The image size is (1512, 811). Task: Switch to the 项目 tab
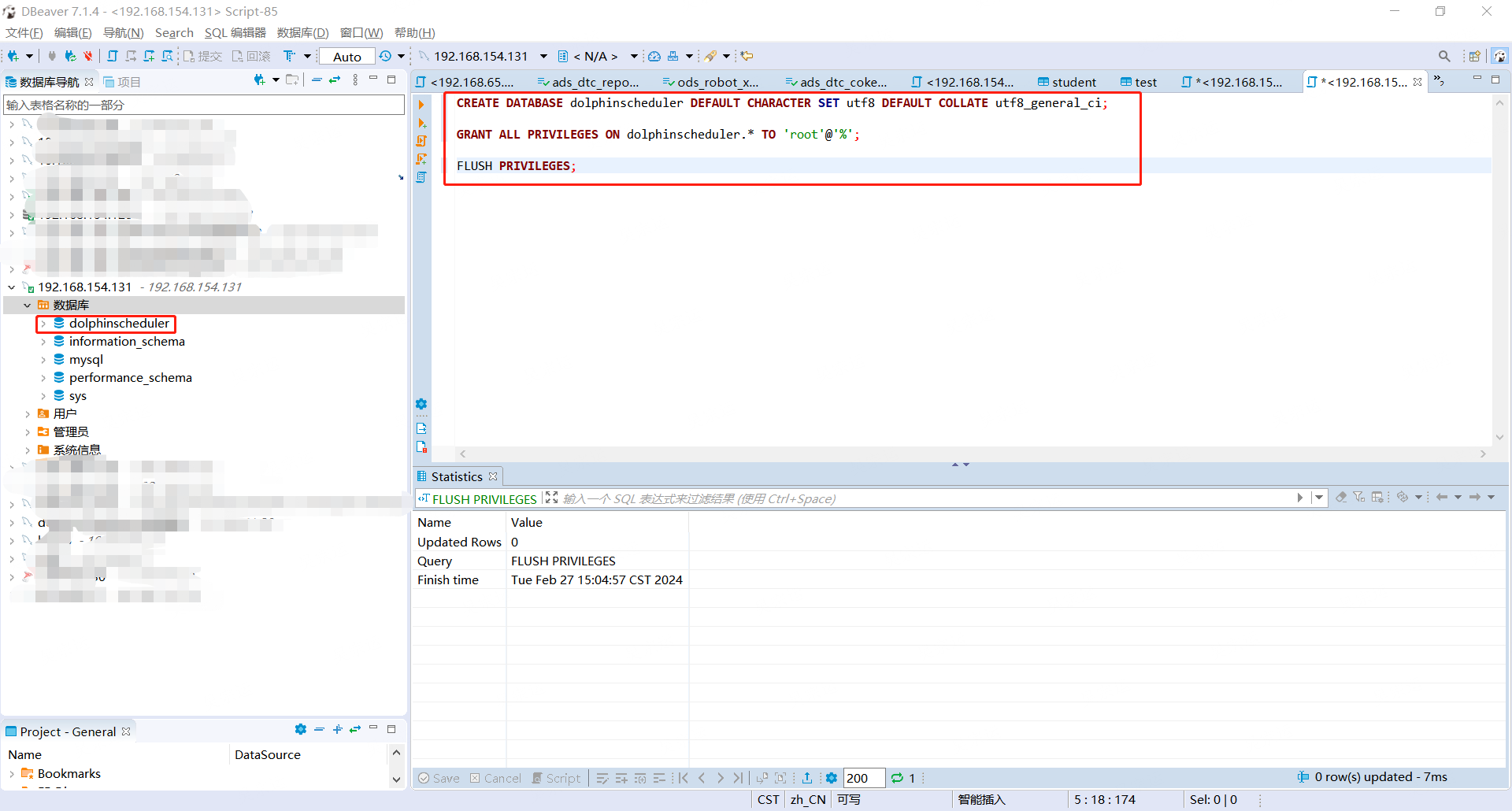[x=122, y=82]
